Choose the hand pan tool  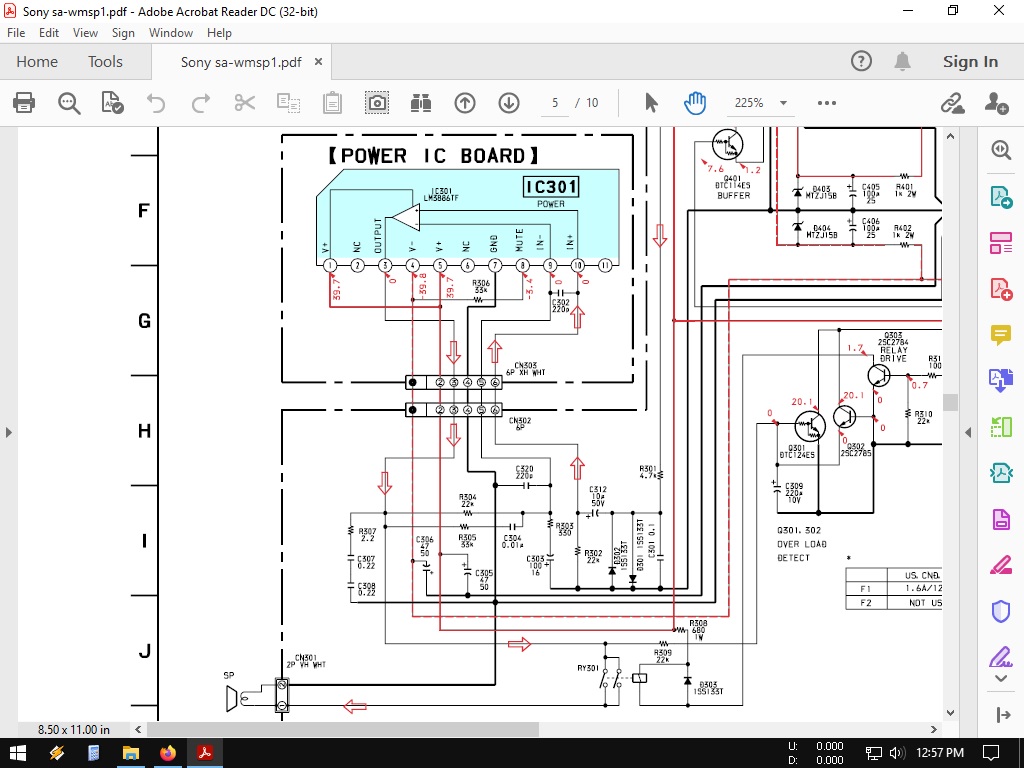(695, 103)
